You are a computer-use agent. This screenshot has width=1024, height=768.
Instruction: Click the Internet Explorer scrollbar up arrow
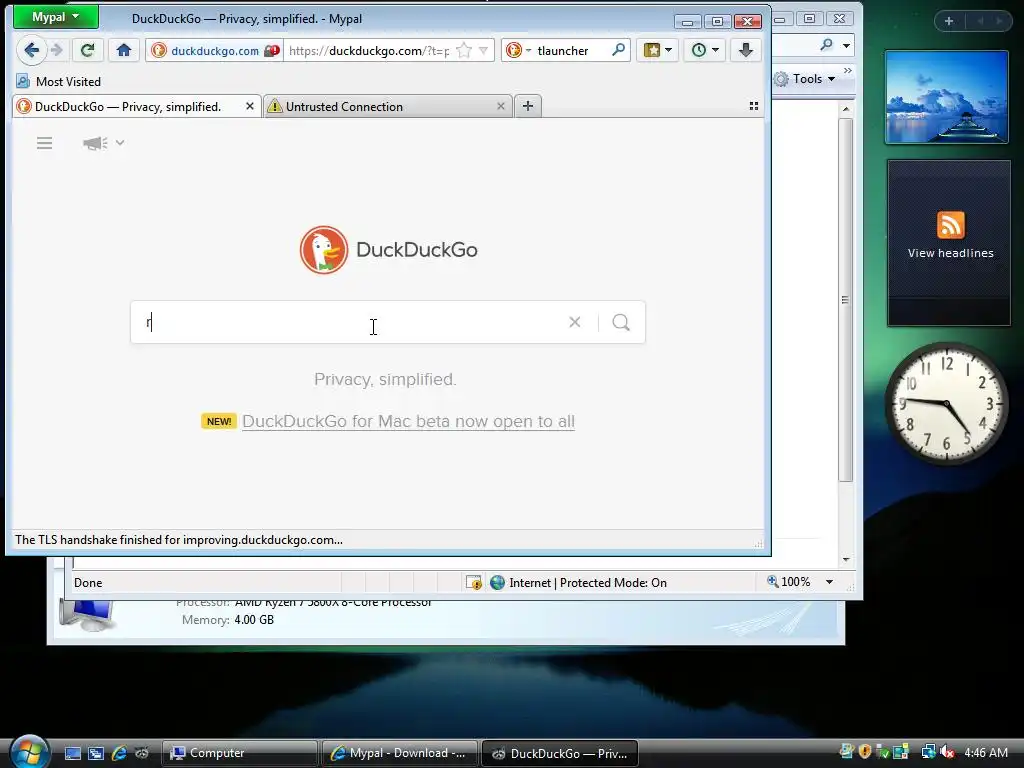point(846,109)
